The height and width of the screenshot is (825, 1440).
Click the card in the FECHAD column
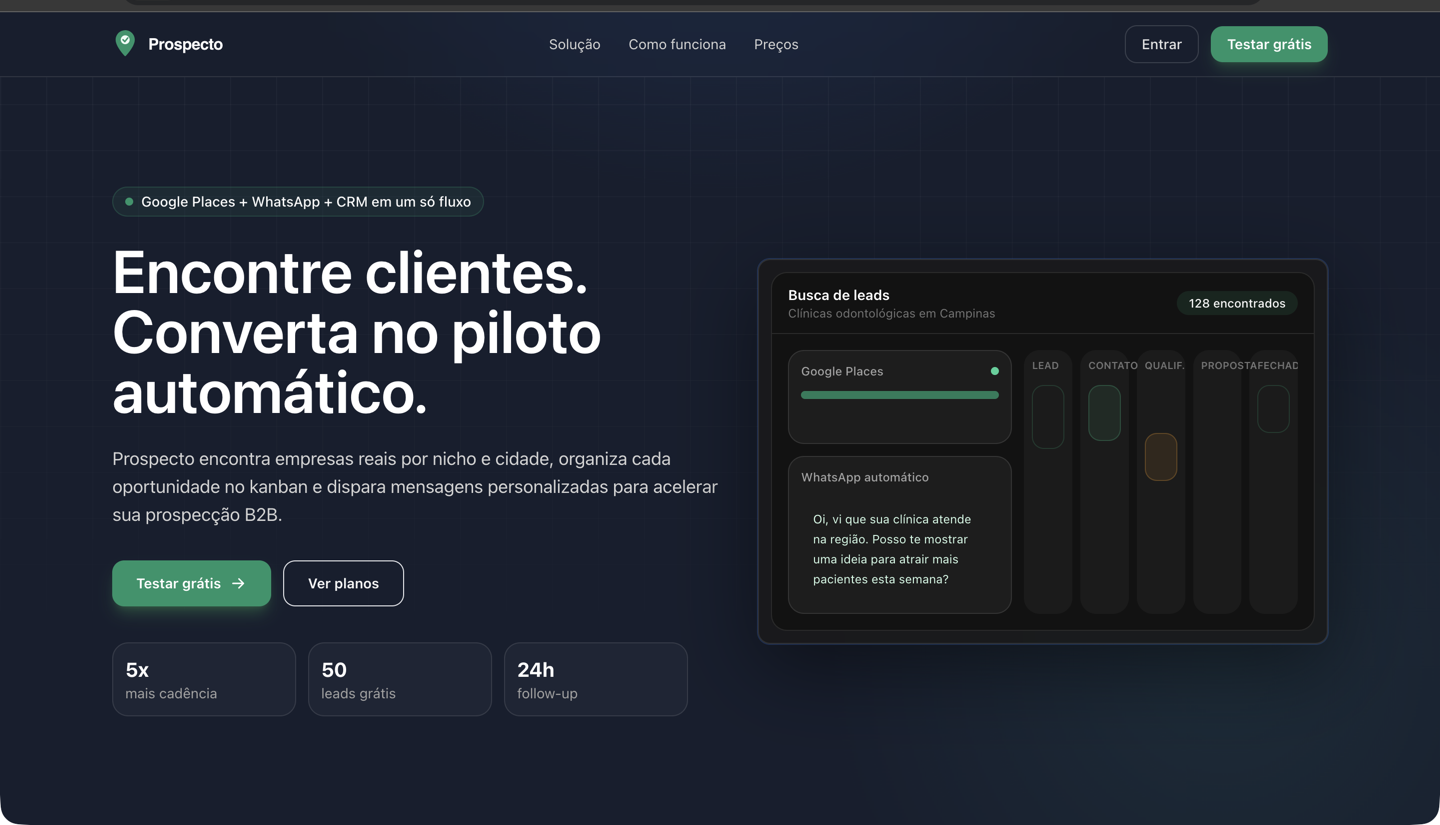pos(1273,409)
